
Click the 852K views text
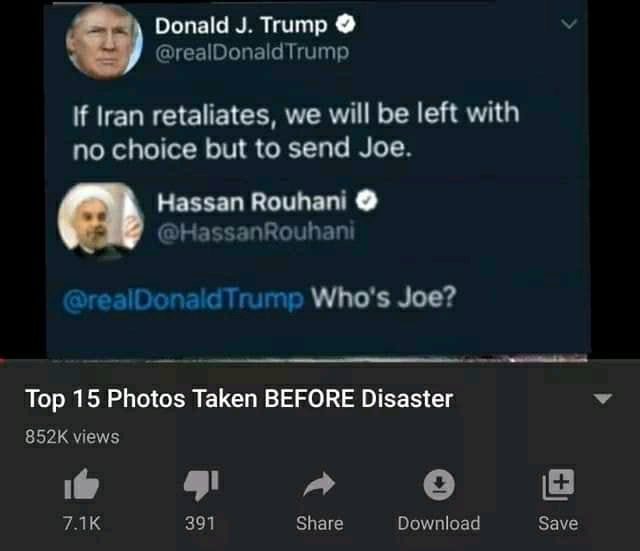tap(72, 437)
